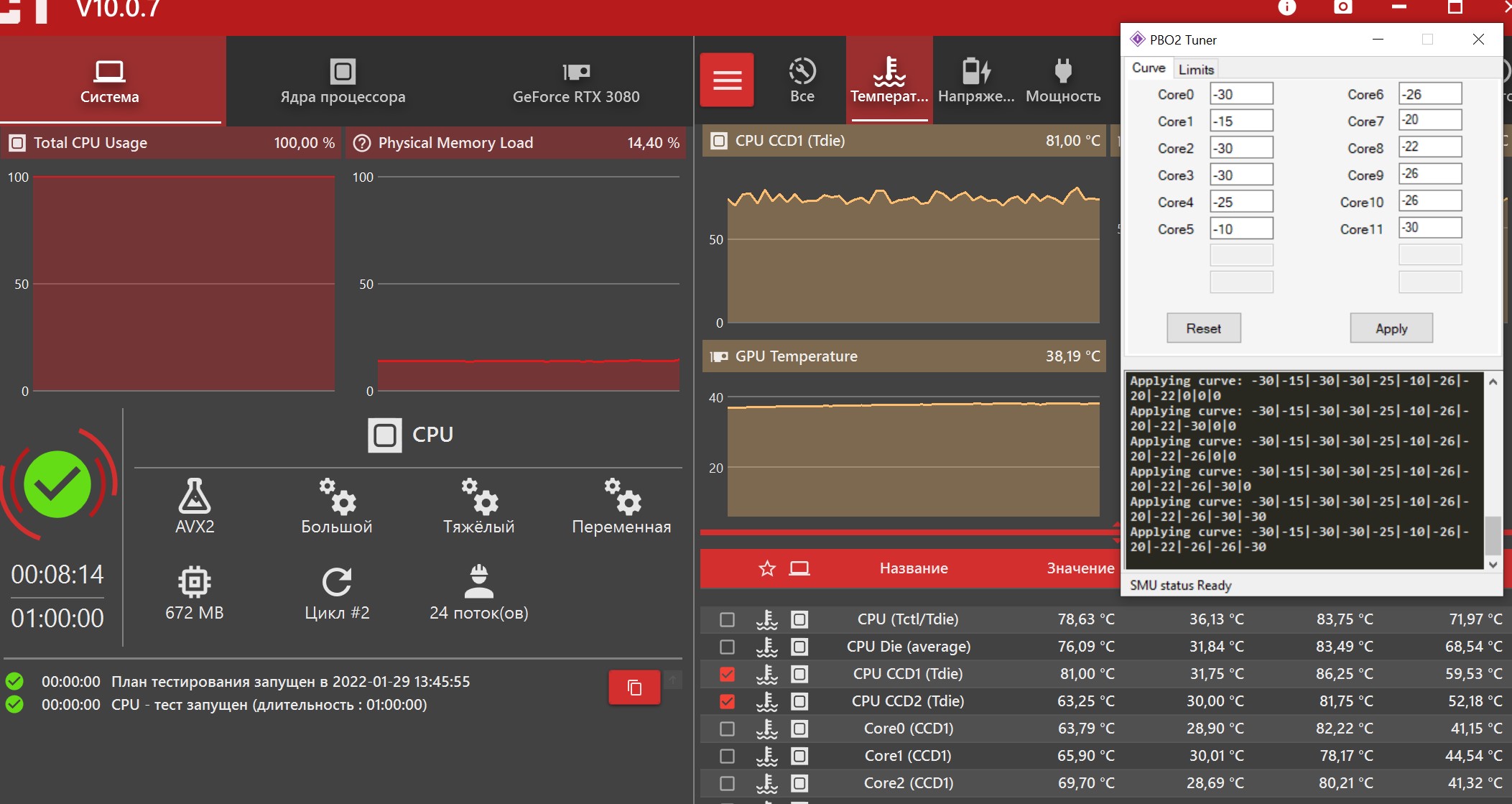This screenshot has height=804, width=1512.
Task: Click the red copy log button
Action: (634, 688)
